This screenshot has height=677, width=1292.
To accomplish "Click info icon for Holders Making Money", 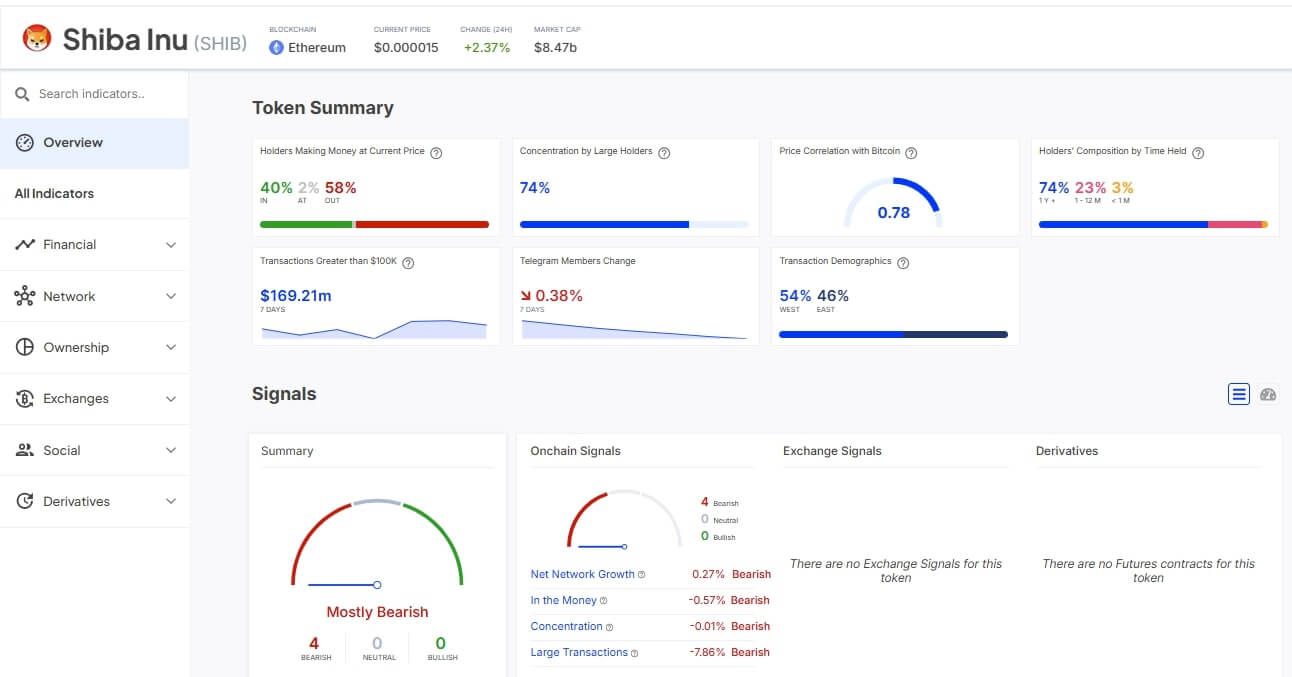I will coord(436,152).
